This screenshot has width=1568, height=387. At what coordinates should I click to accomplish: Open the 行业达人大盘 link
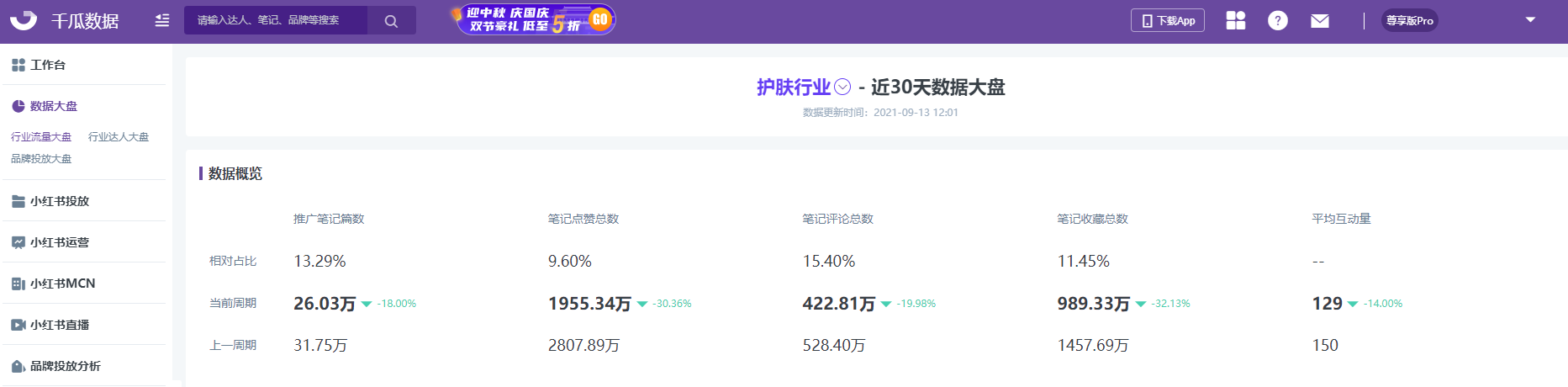coord(119,136)
